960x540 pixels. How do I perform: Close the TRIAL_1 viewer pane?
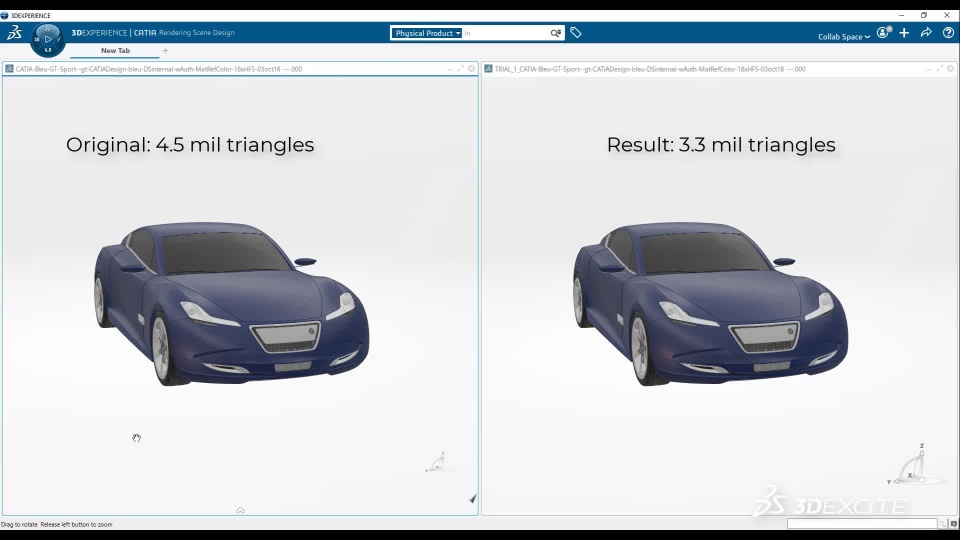950,69
